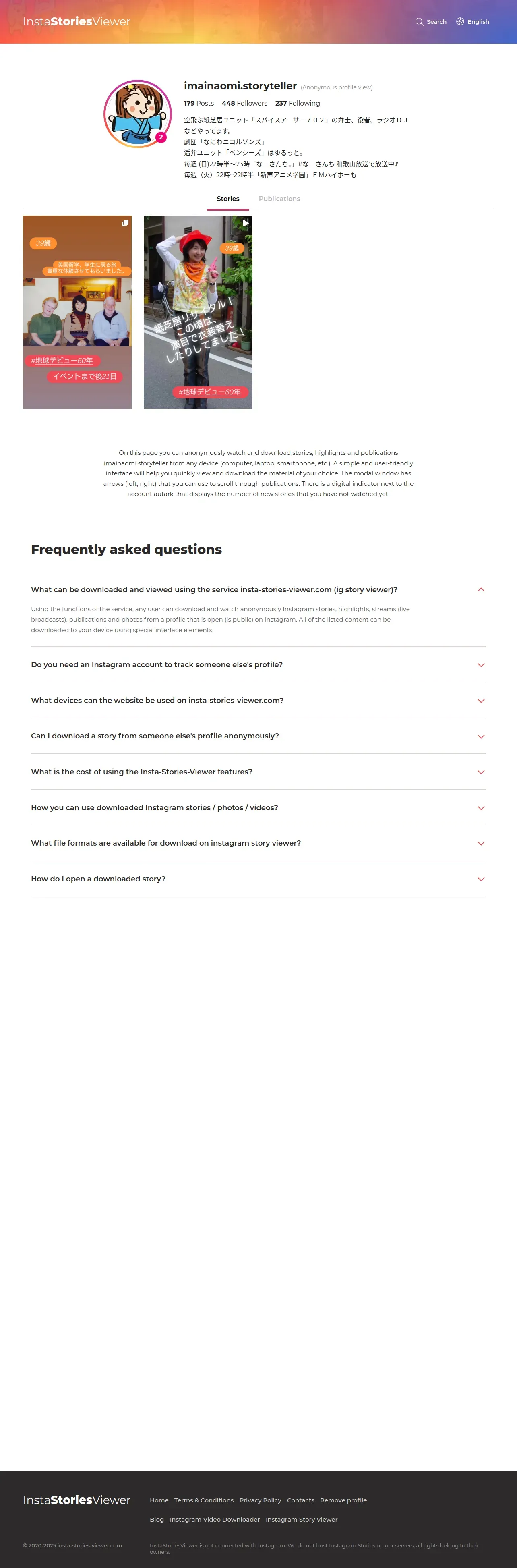Open the first story thumbnail with three people
Screen dimensions: 517x1568
(77, 312)
